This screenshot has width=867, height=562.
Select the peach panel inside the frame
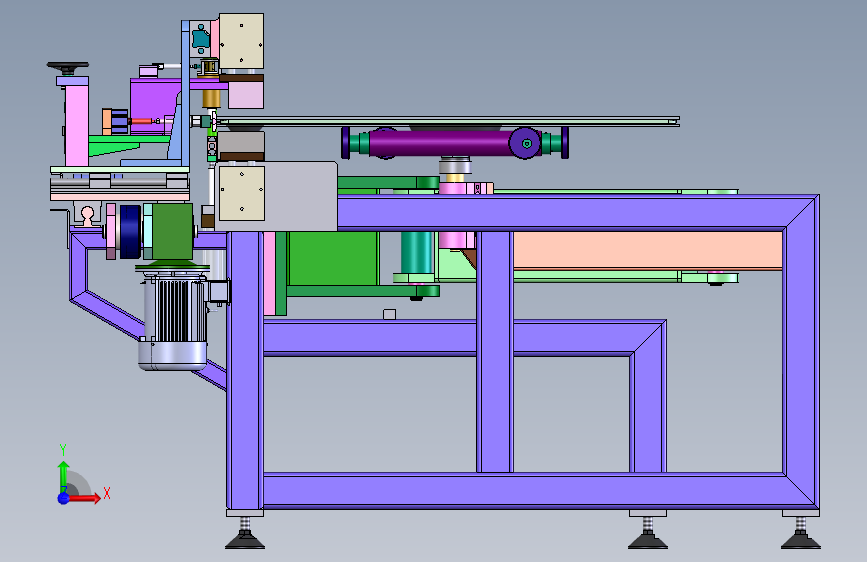pyautogui.click(x=647, y=251)
